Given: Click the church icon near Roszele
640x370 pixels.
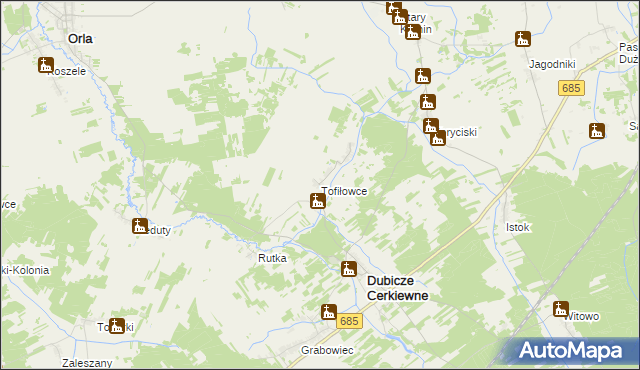Looking at the screenshot, I should [x=46, y=65].
